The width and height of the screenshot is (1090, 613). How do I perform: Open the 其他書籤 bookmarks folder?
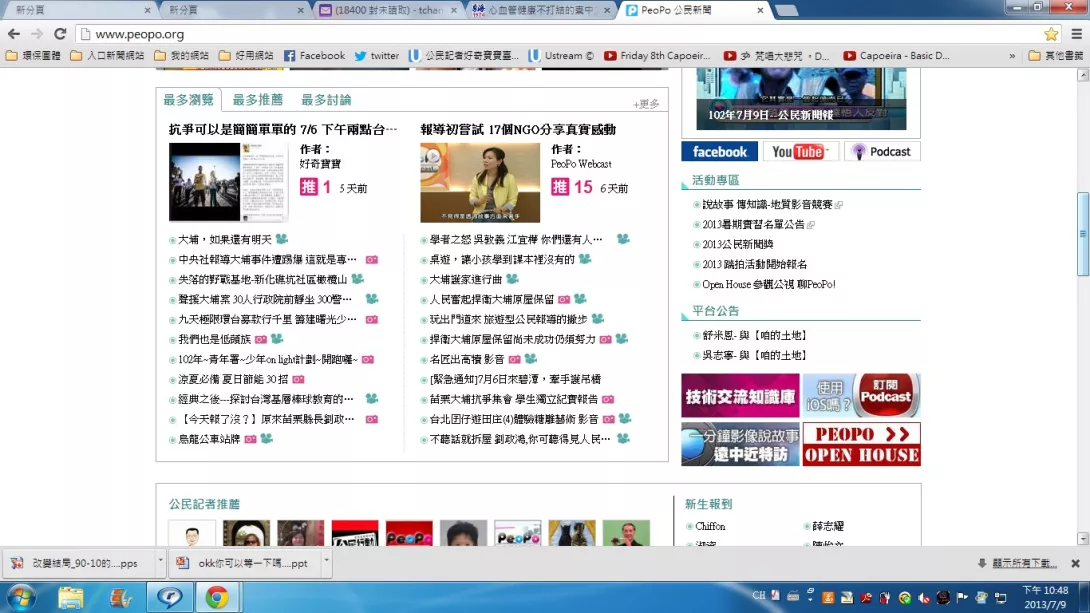(1055, 56)
